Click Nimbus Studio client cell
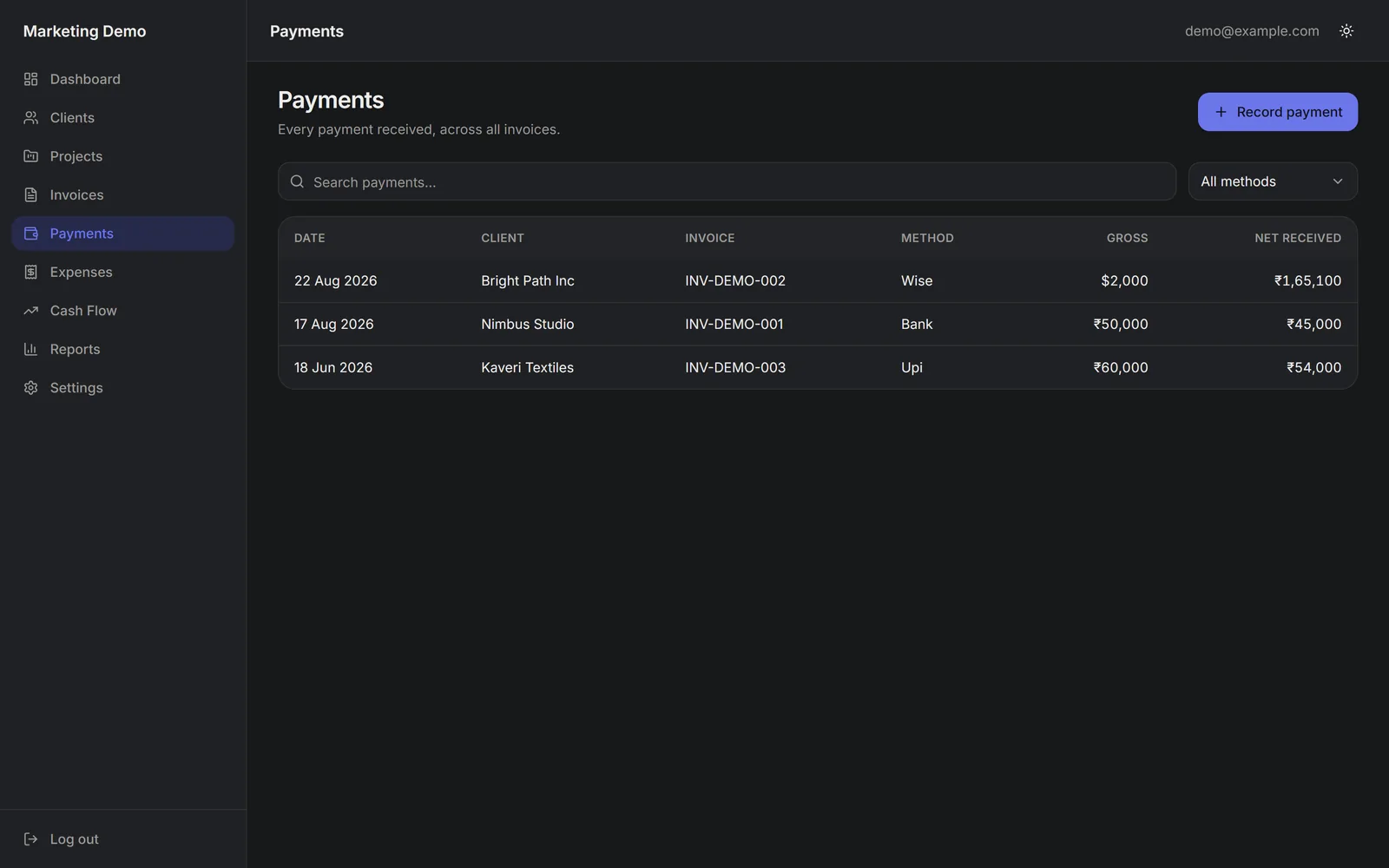Image resolution: width=1389 pixels, height=868 pixels. click(x=528, y=324)
